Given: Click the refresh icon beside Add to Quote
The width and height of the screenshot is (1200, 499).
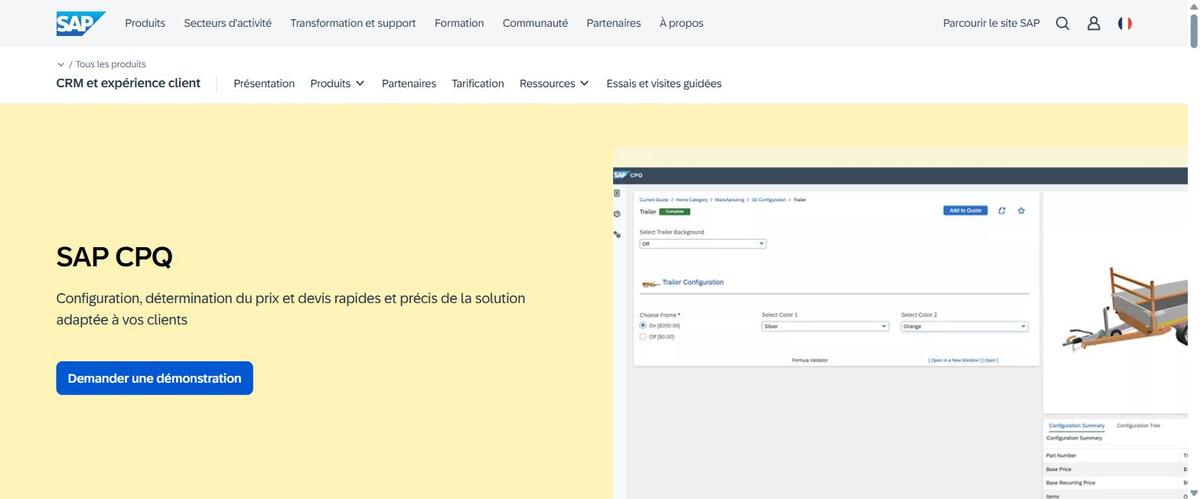Looking at the screenshot, I should click(1002, 211).
